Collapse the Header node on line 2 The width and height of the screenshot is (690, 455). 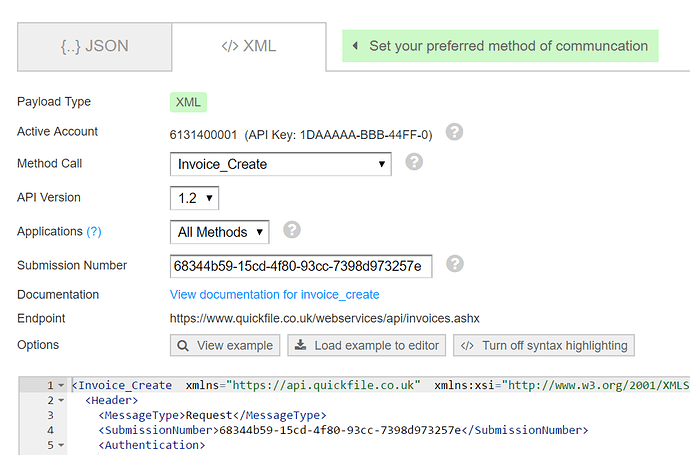point(60,400)
